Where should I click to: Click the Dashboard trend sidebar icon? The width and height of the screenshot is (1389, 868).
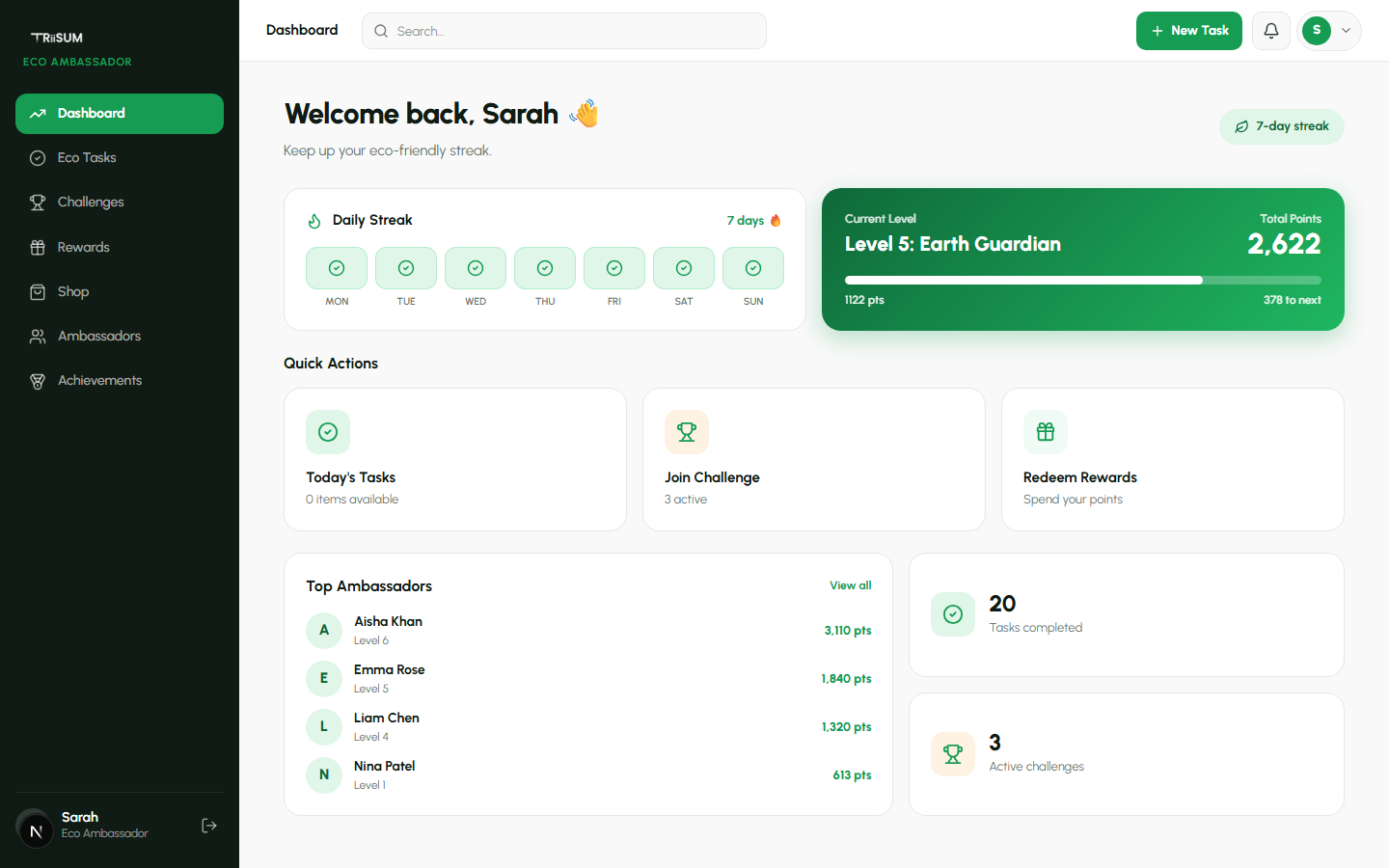tap(38, 114)
